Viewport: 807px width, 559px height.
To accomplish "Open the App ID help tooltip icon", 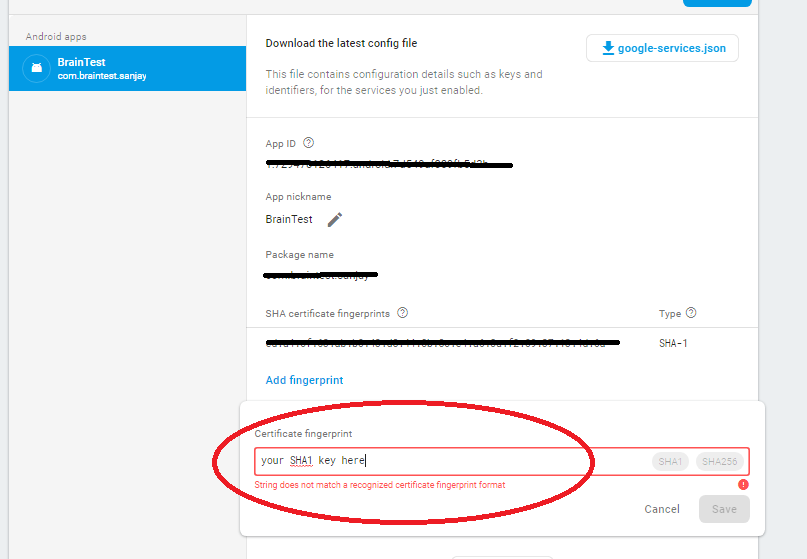I will [x=308, y=143].
